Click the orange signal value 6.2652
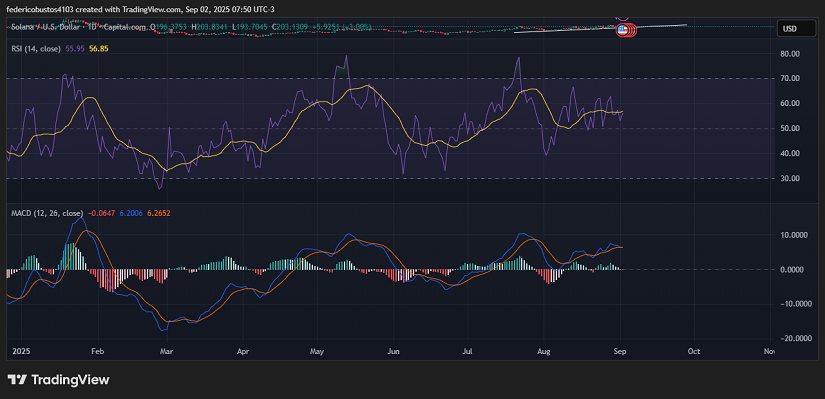This screenshot has height=399, width=825. pos(158,213)
